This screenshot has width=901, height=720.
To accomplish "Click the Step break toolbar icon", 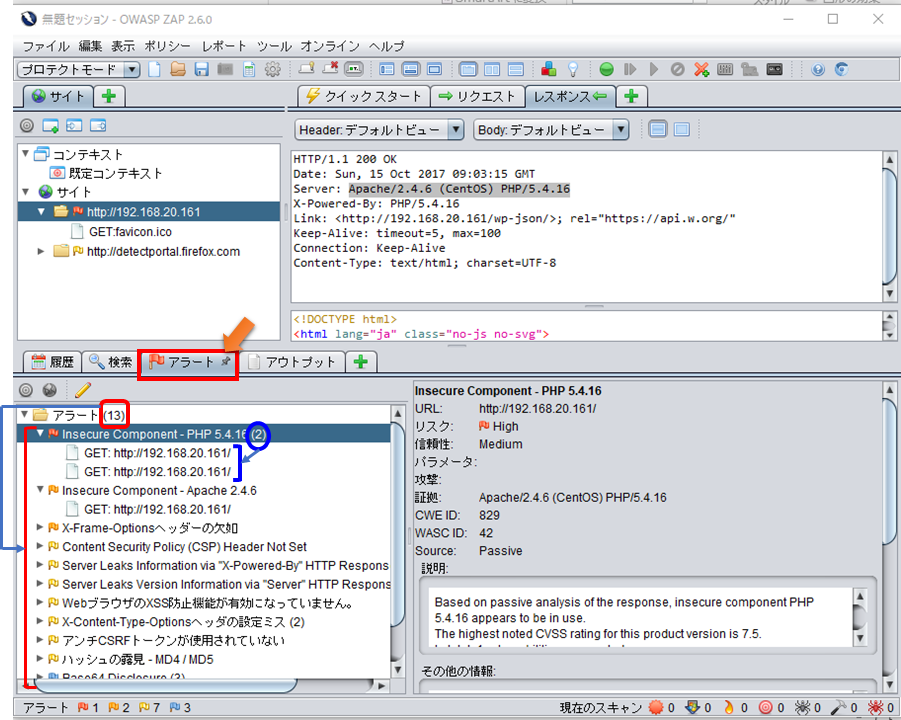I will tap(630, 70).
